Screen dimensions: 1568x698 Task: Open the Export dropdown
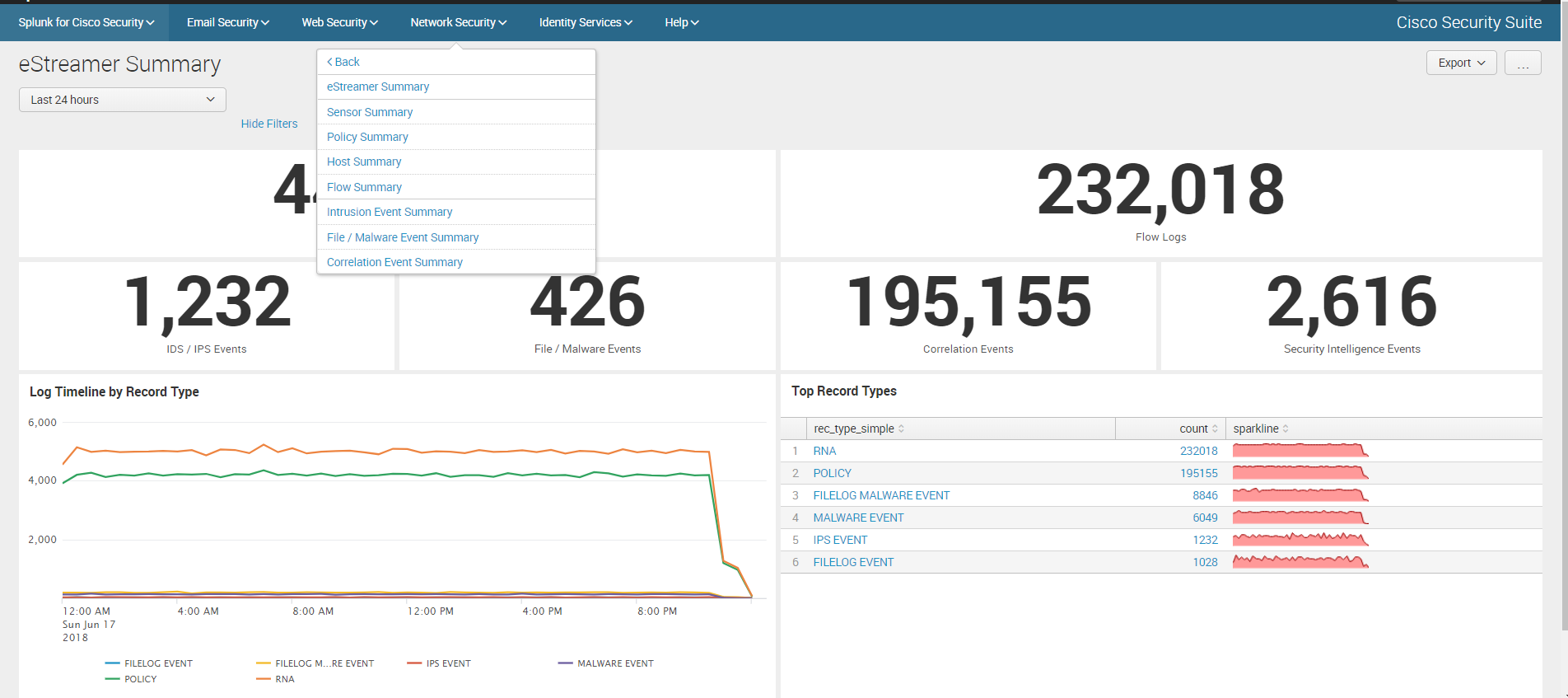point(1461,63)
